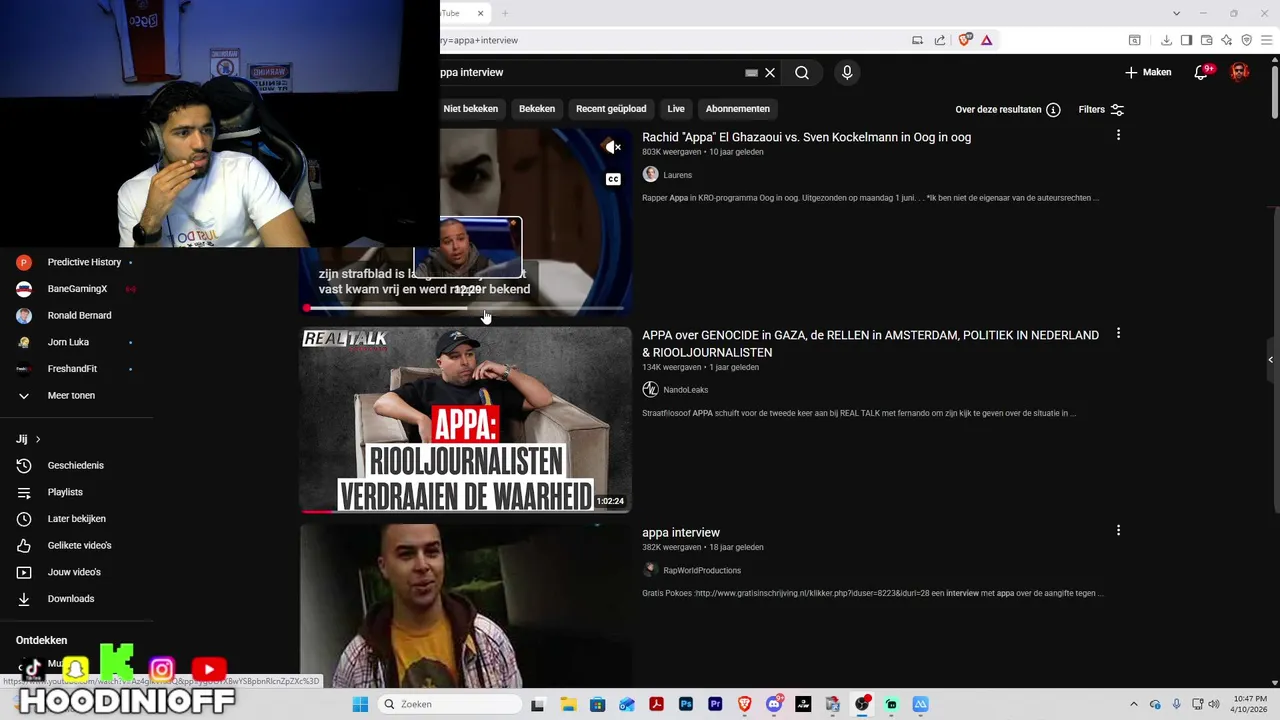1280x720 pixels.
Task: Click the share page icon in address bar
Action: point(940,40)
